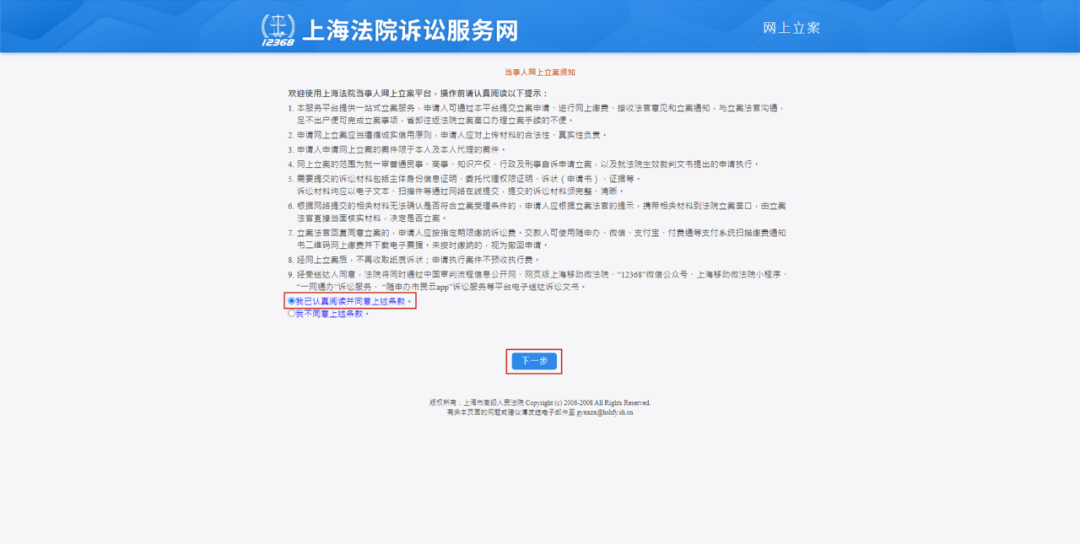The height and width of the screenshot is (544, 1080).
Task: Click item 9 about 电子送达诉讼文书
Action: click(538, 280)
